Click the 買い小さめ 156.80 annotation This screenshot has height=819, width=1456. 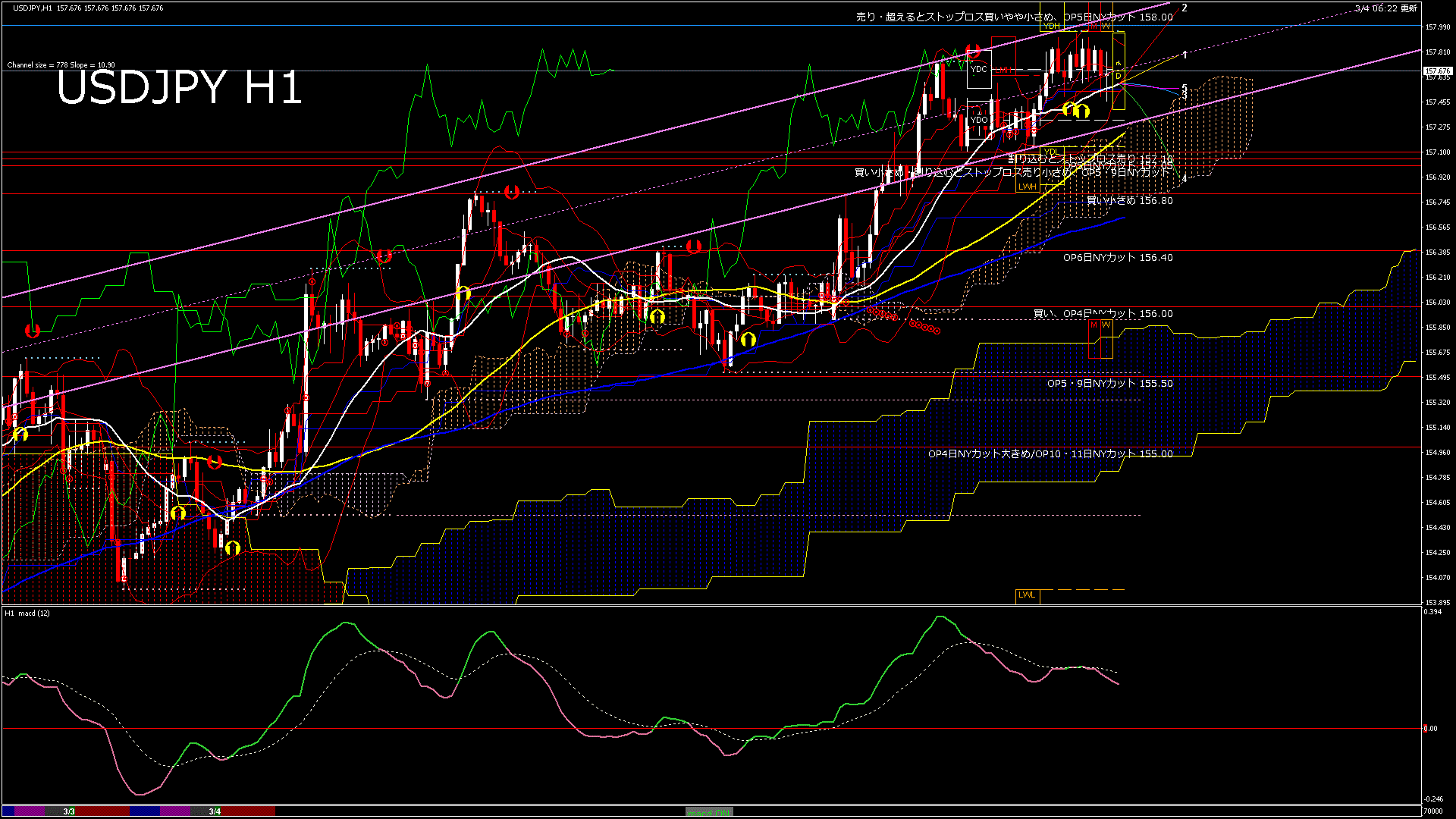click(x=1129, y=201)
